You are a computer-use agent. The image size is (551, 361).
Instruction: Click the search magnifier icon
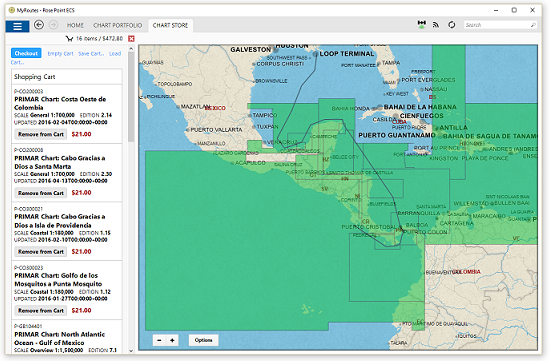[x=533, y=25]
